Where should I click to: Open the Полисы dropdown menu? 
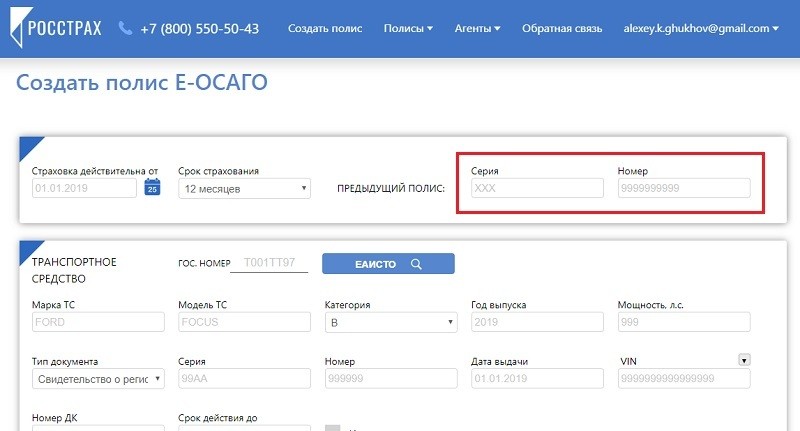[x=408, y=28]
